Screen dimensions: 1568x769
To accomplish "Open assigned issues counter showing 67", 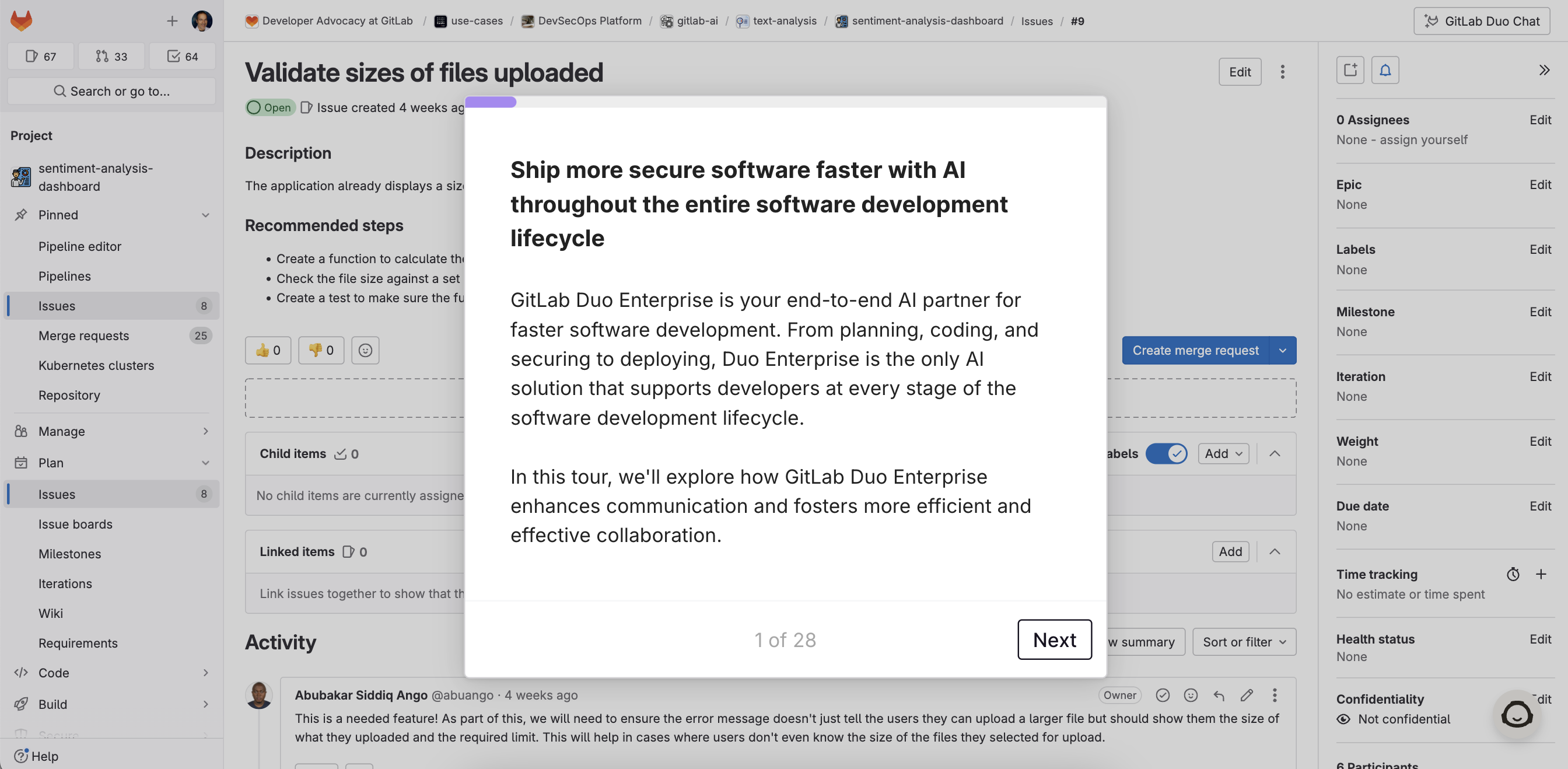I will (x=41, y=57).
